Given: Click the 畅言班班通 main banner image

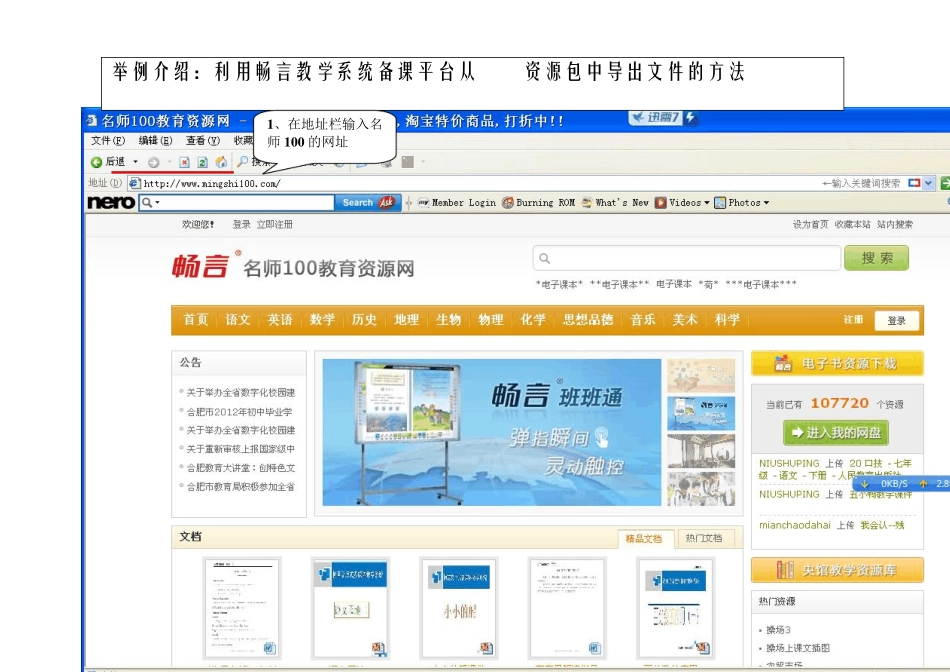Looking at the screenshot, I should (491, 432).
